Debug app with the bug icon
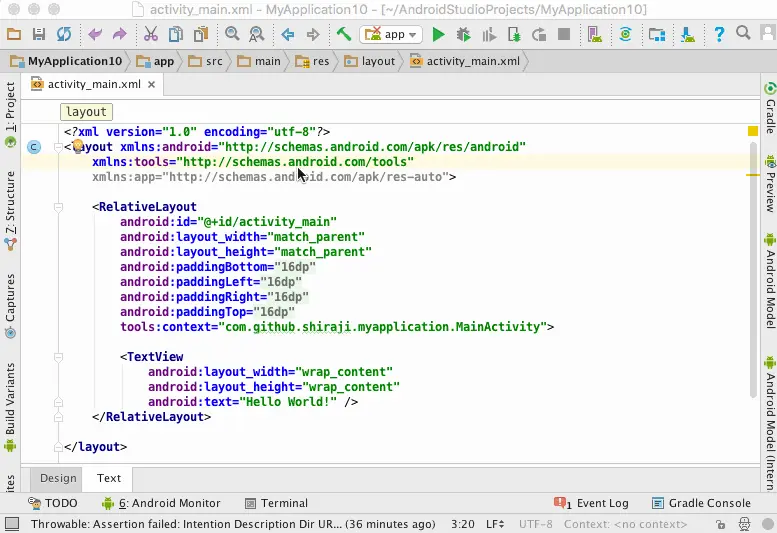The image size is (777, 533). 463,34
